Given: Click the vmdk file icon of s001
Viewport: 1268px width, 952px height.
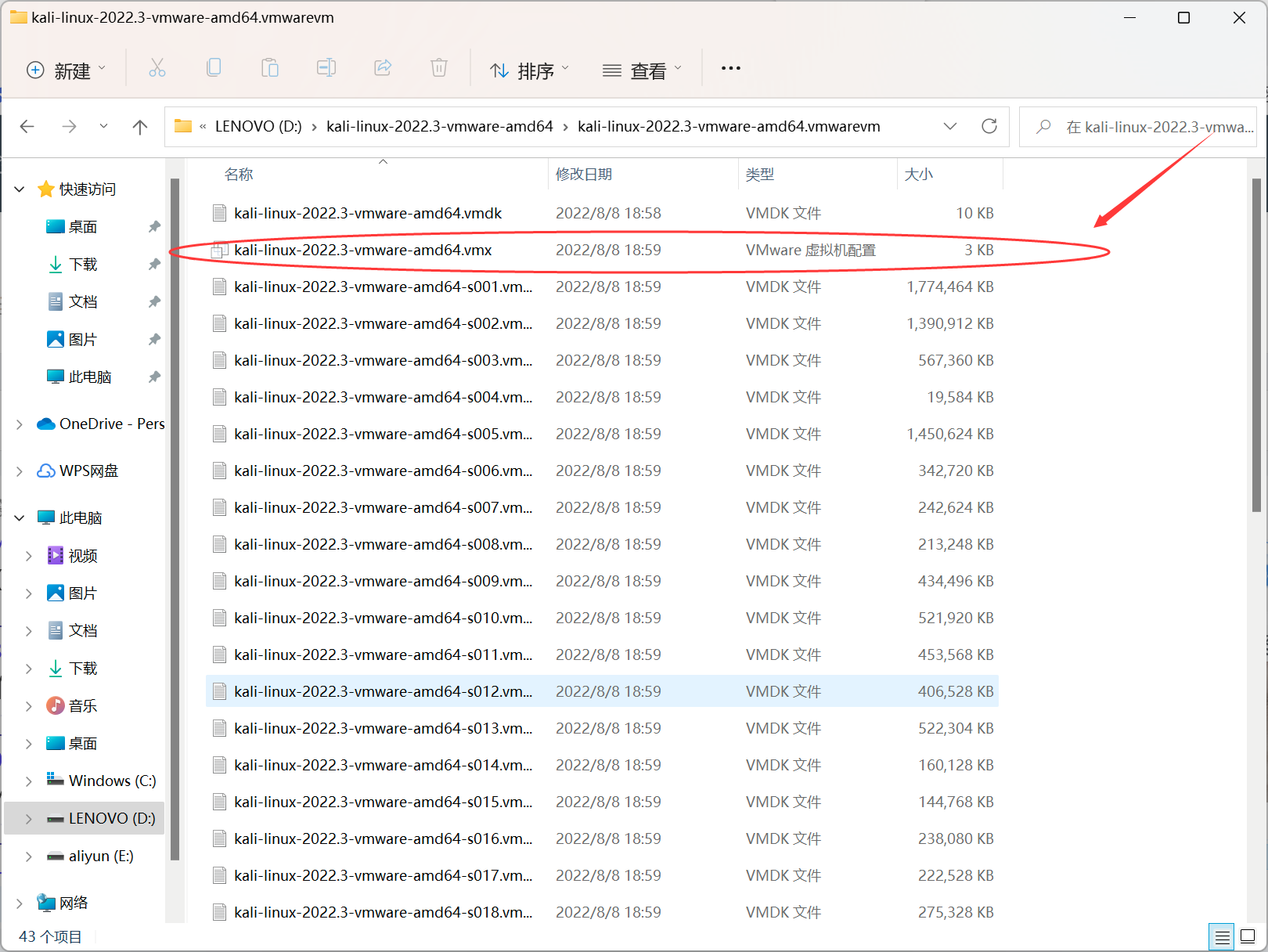Looking at the screenshot, I should coord(220,287).
